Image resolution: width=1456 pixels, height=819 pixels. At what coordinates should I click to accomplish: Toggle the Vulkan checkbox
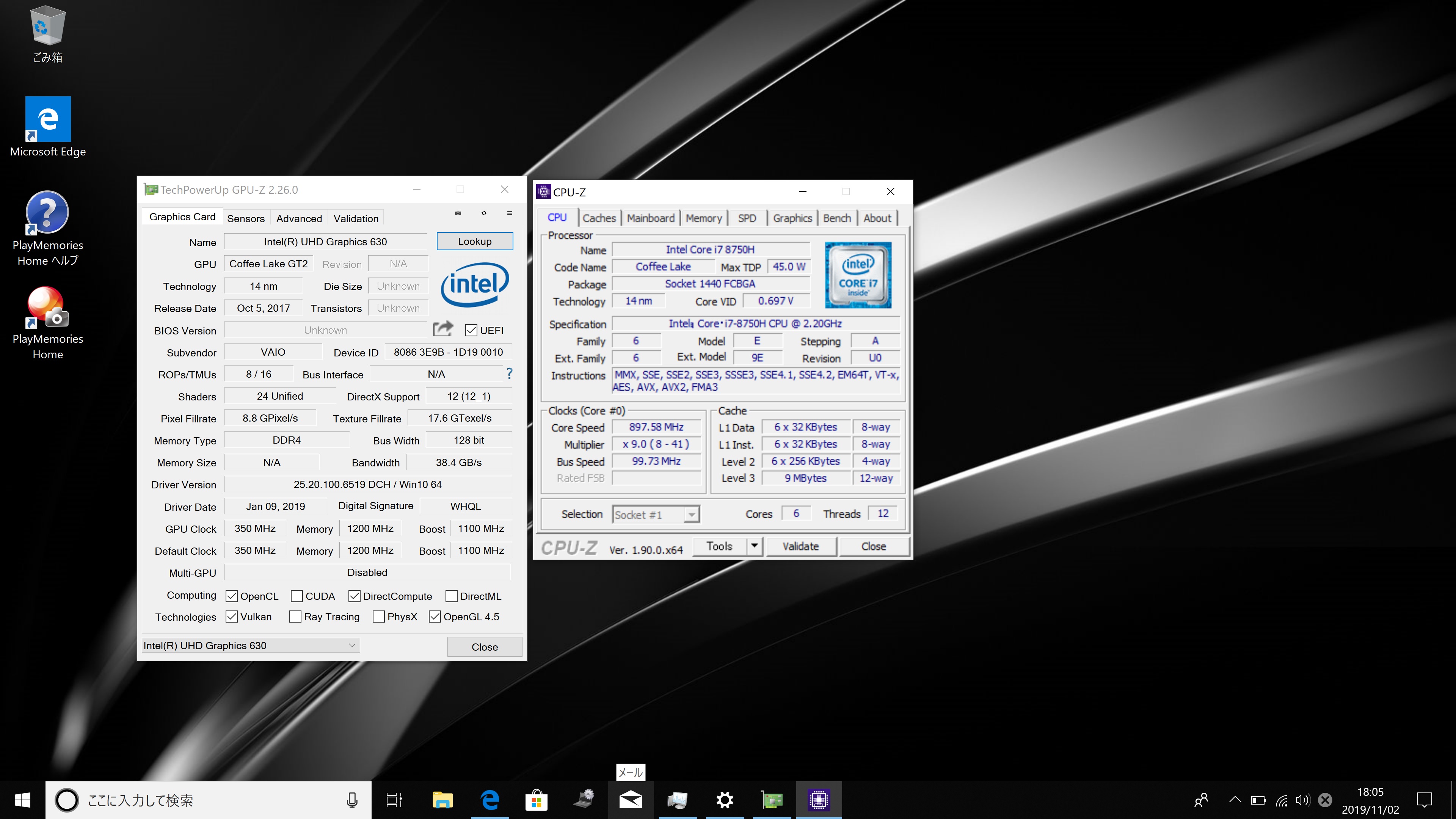[231, 617]
